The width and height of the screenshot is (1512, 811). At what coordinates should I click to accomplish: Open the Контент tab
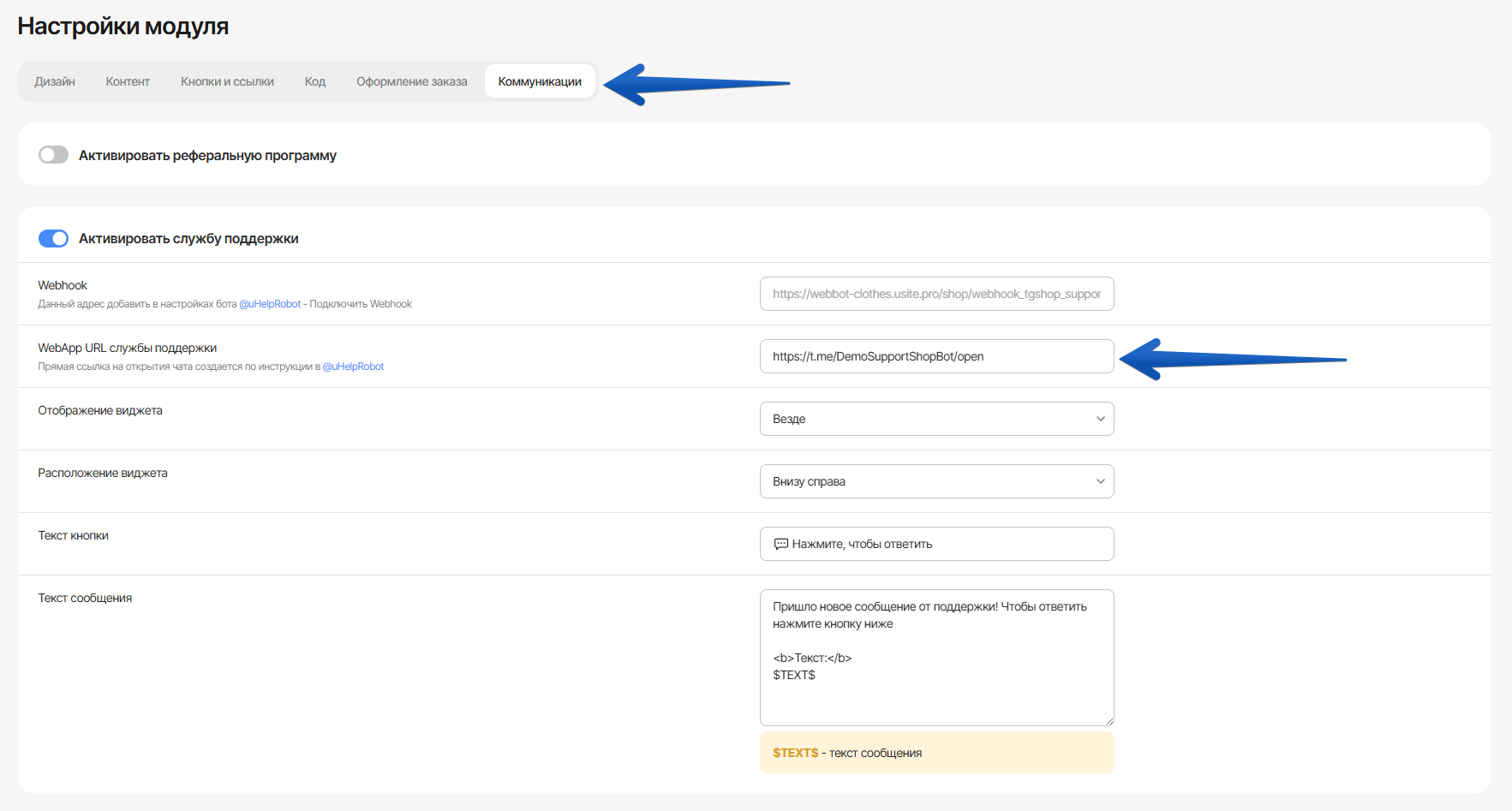pyautogui.click(x=128, y=81)
